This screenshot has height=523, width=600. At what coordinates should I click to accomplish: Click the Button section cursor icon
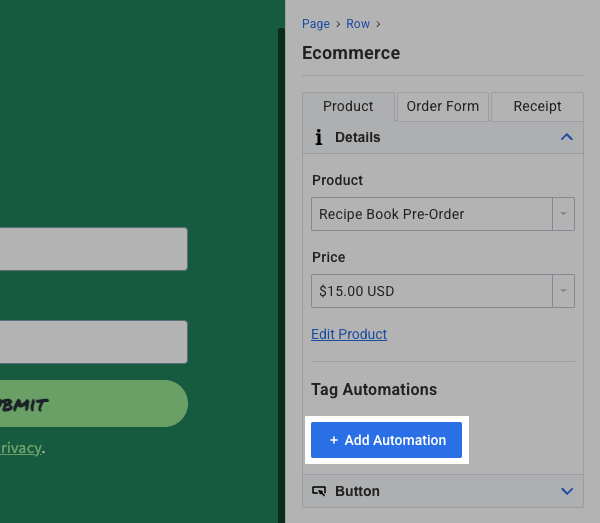[320, 491]
